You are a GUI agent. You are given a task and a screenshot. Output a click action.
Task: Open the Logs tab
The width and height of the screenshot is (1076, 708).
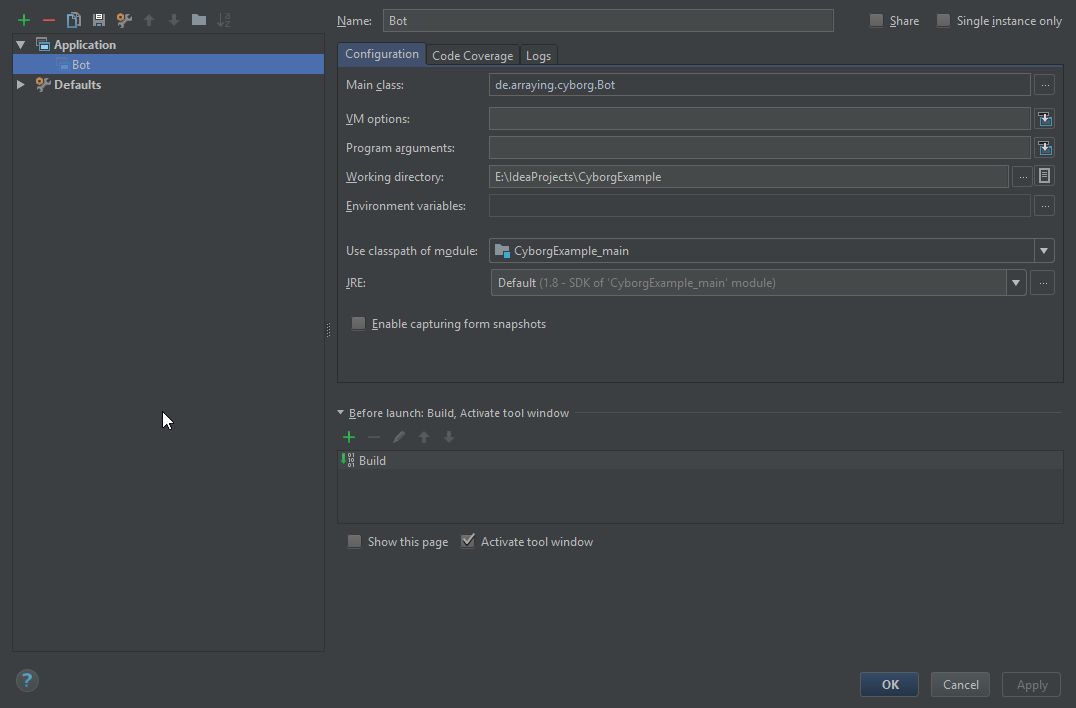pos(539,56)
